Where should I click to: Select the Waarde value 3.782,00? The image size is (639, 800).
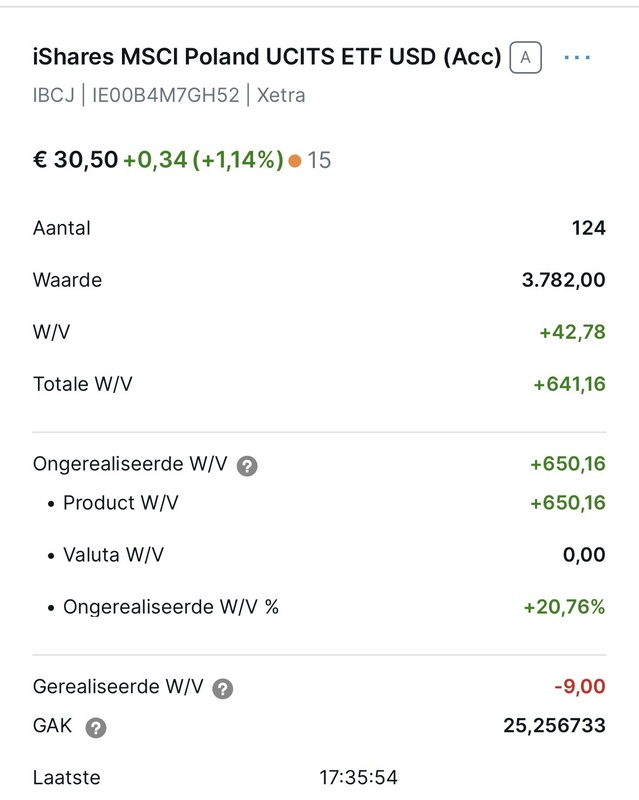[563, 279]
